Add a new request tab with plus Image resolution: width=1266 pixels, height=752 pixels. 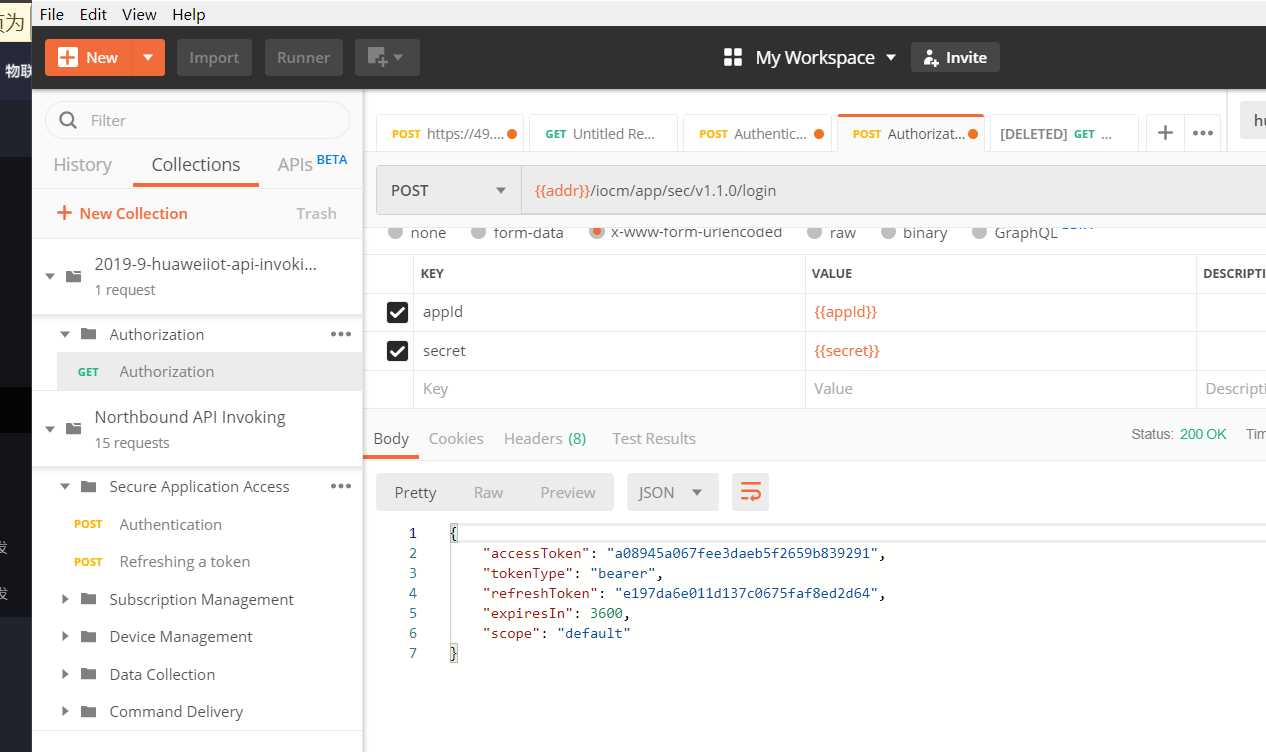(1165, 133)
